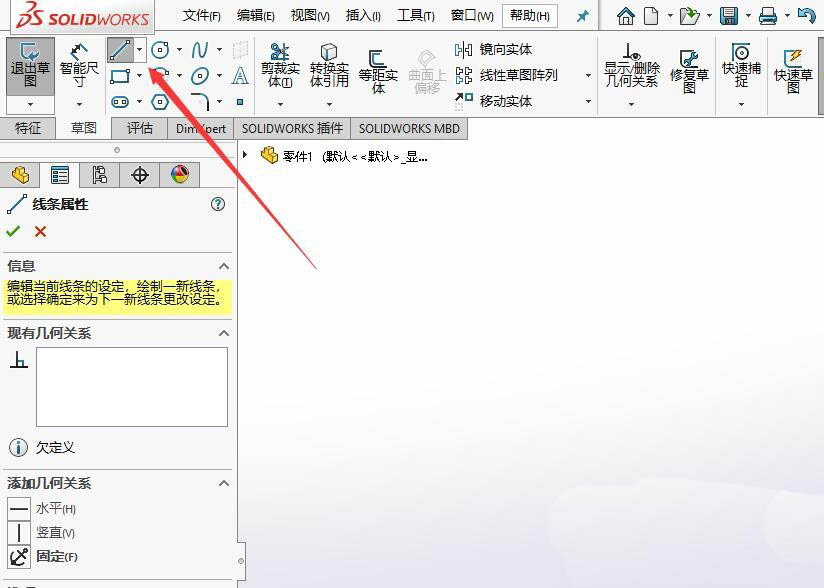
Task: Open help for 线条属性 panel
Action: click(x=218, y=204)
